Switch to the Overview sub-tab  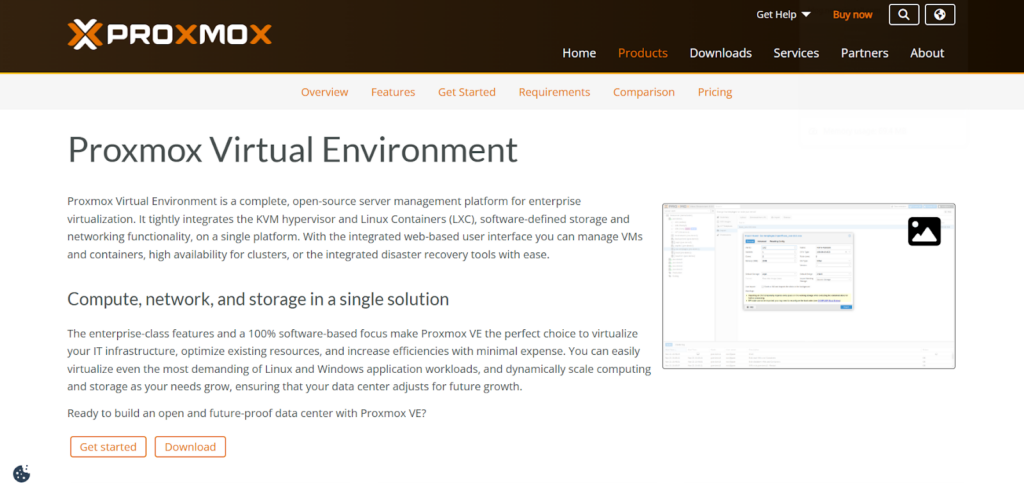(x=325, y=92)
